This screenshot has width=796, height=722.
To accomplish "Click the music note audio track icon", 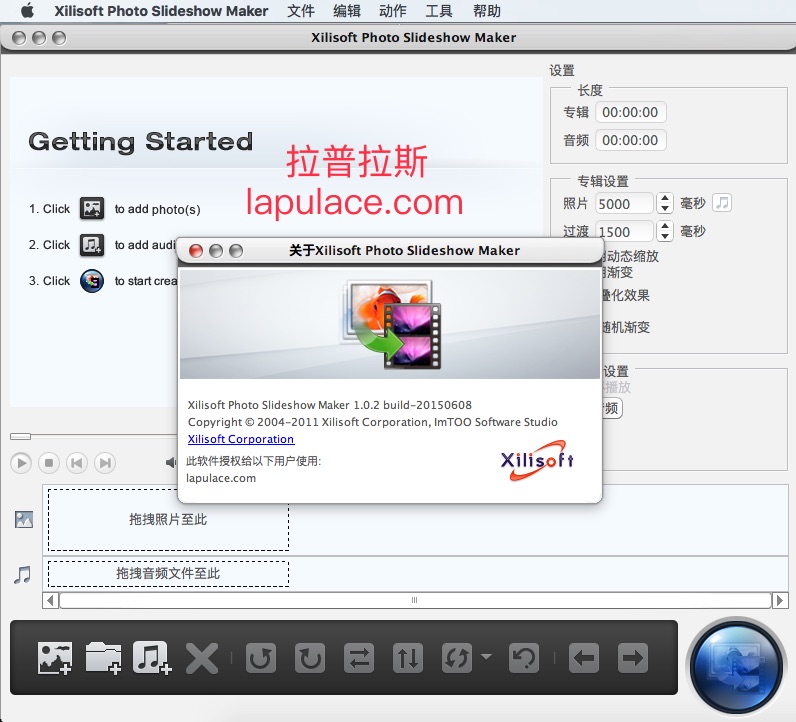I will (22, 575).
